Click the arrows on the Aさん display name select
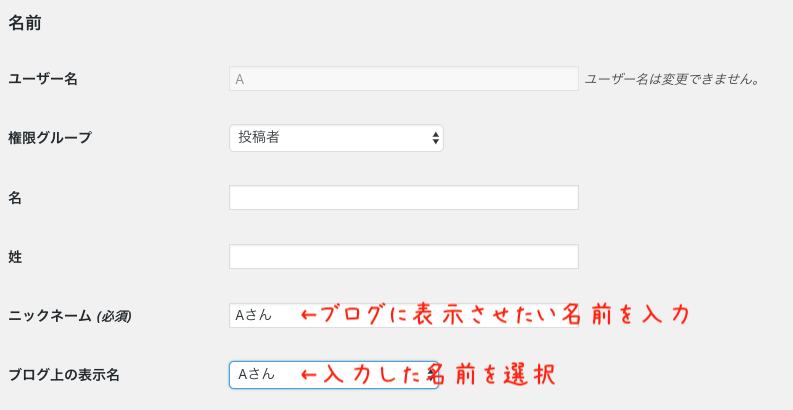Image resolution: width=793 pixels, height=410 pixels. (431, 375)
